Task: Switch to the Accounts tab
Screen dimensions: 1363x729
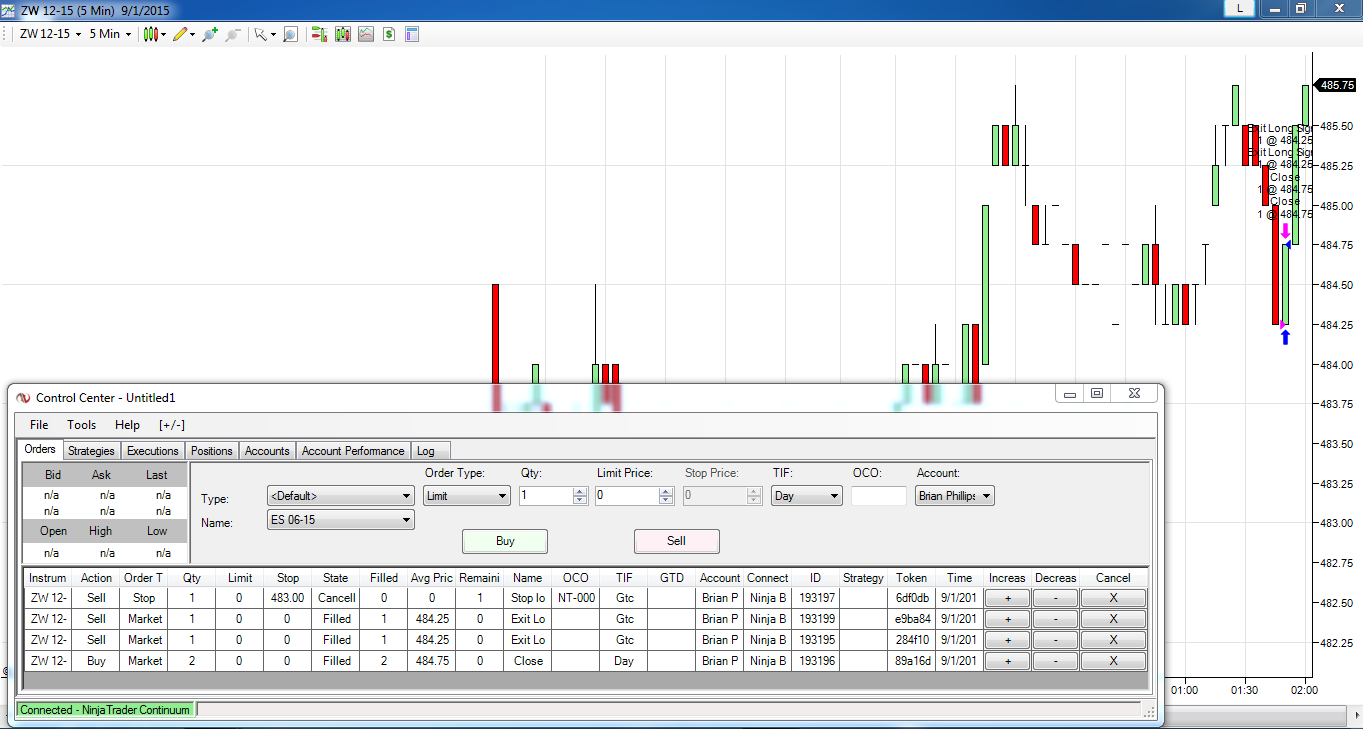Action: (x=267, y=451)
